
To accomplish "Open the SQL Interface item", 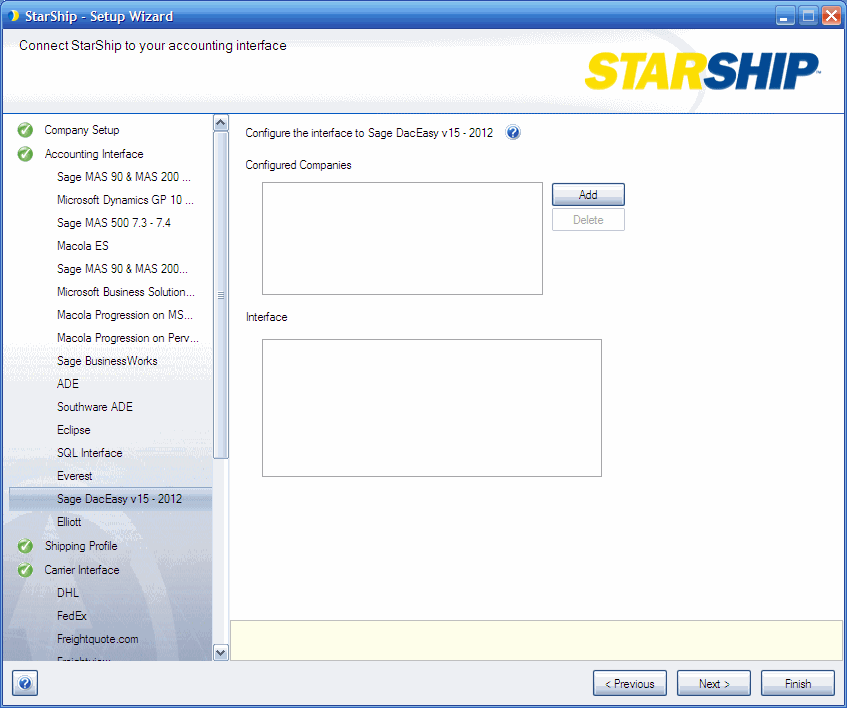I will click(x=90, y=453).
